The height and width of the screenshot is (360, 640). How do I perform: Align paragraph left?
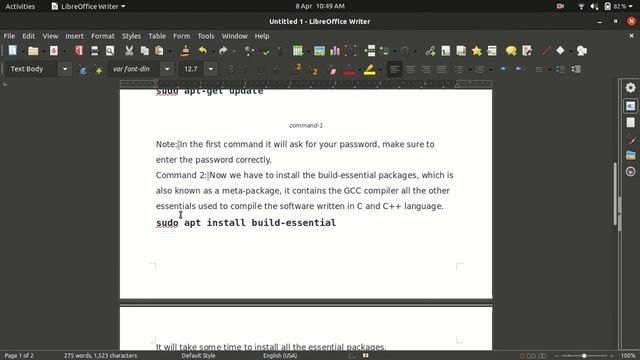394,69
